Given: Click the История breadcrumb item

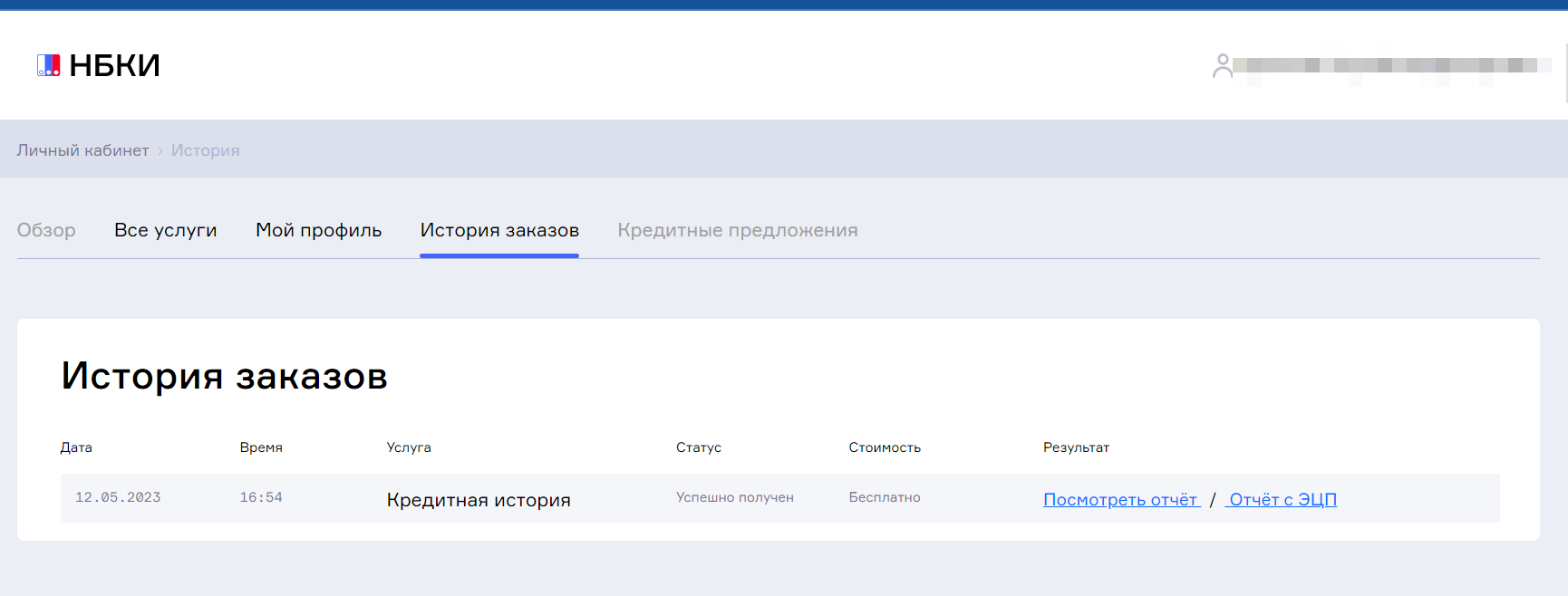Looking at the screenshot, I should 206,150.
